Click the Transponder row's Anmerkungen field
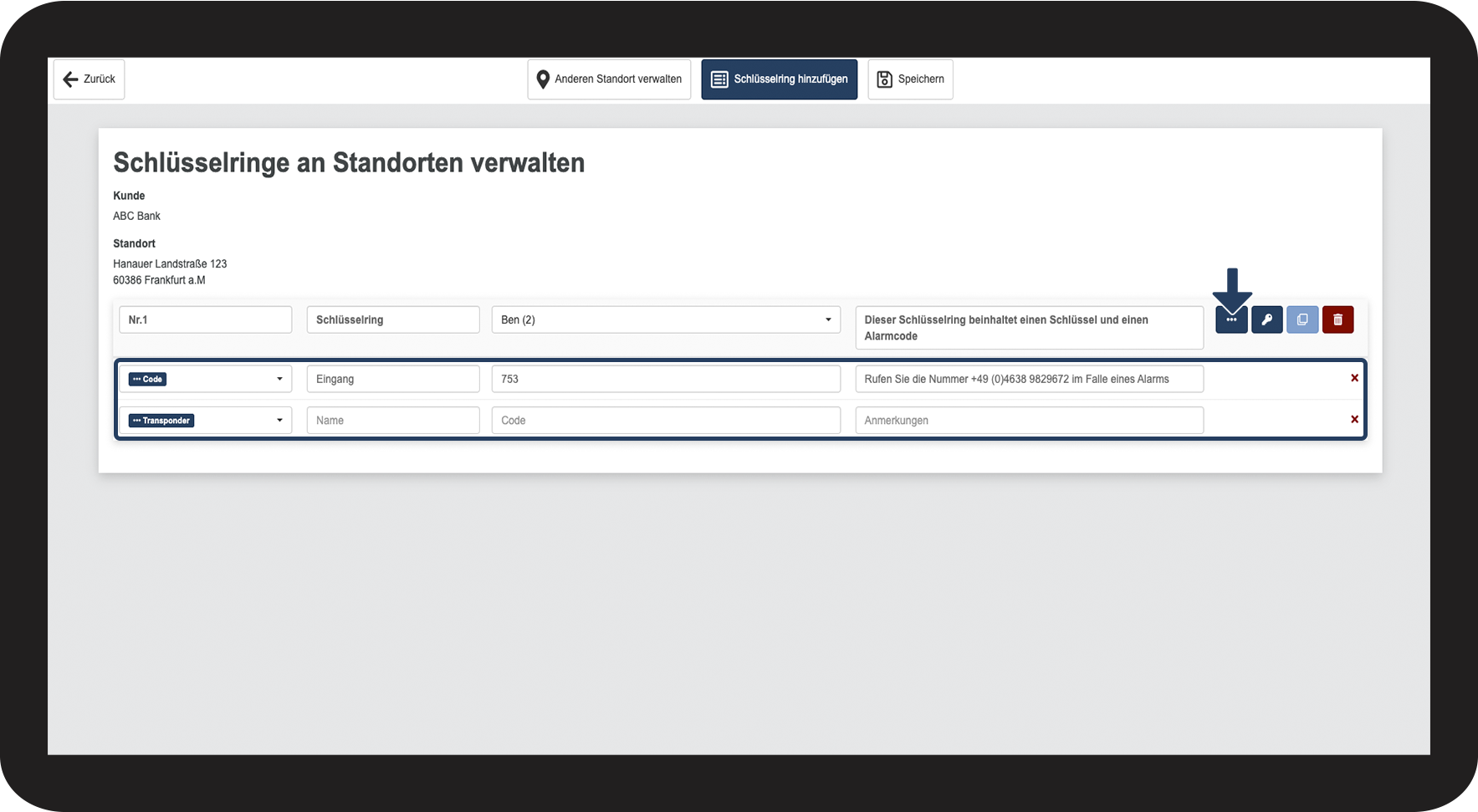1478x812 pixels. click(1029, 421)
